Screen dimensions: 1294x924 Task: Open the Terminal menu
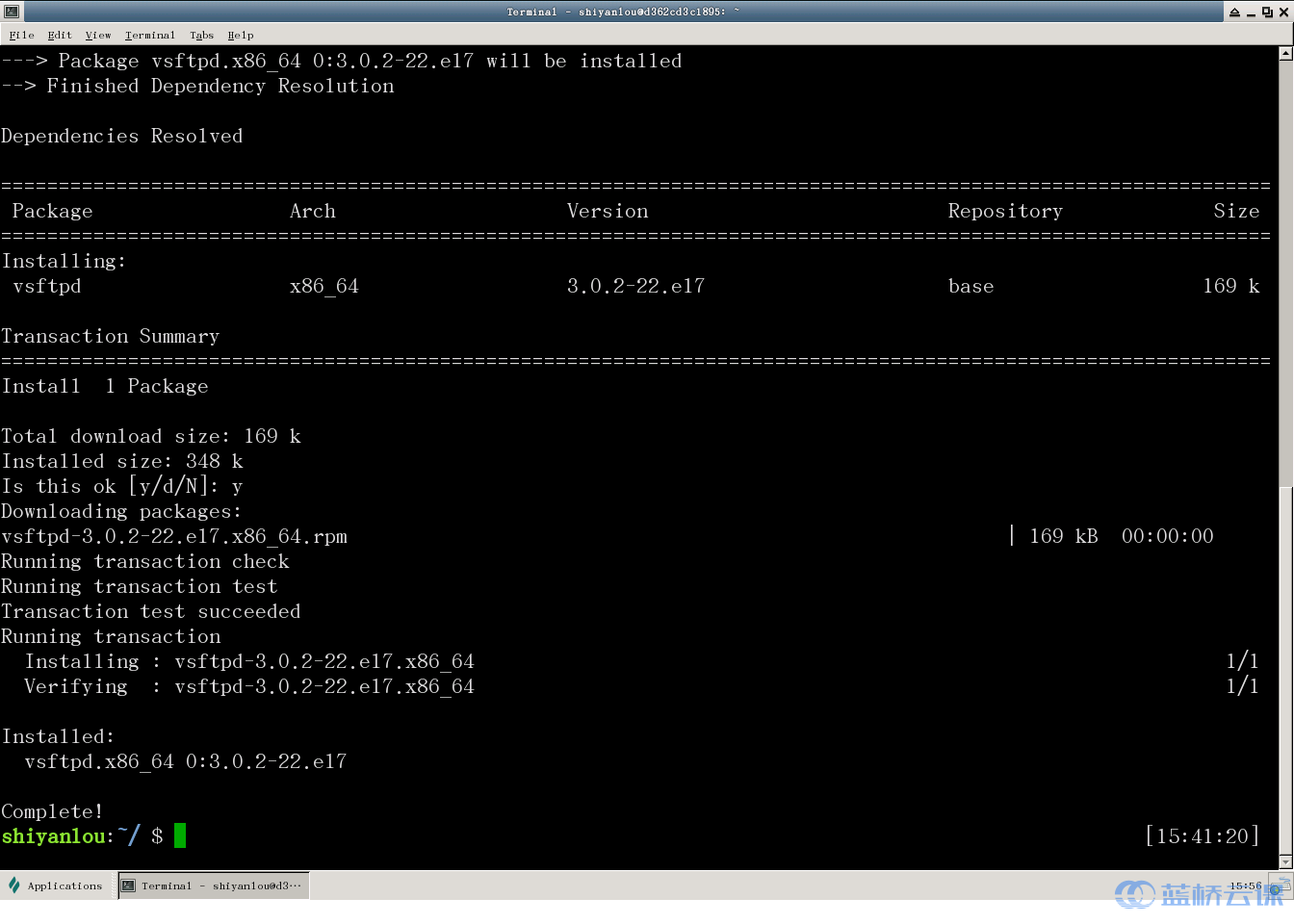coord(149,35)
